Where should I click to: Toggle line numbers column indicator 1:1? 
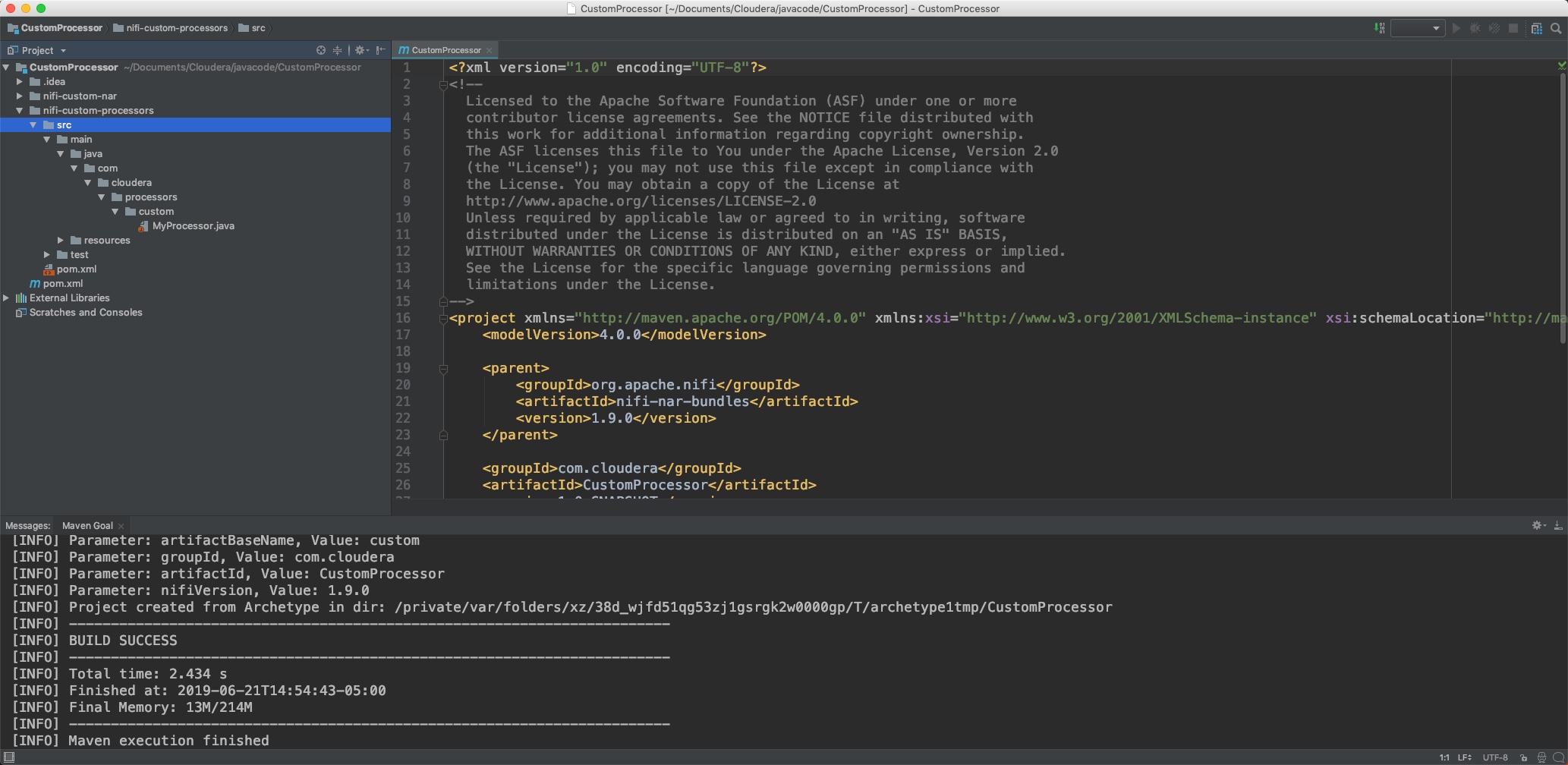pos(1444,757)
